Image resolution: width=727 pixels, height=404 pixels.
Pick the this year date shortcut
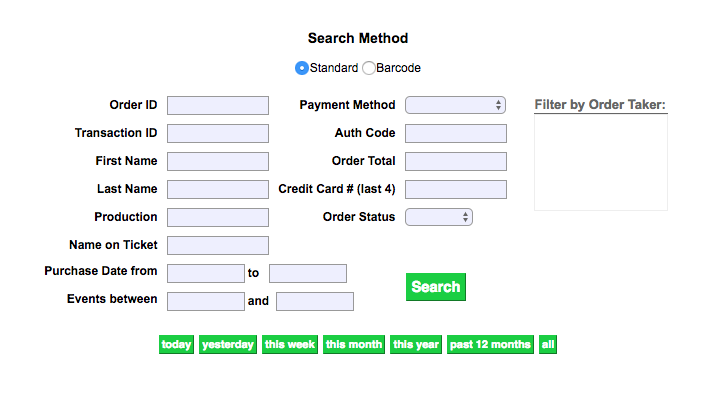[416, 345]
